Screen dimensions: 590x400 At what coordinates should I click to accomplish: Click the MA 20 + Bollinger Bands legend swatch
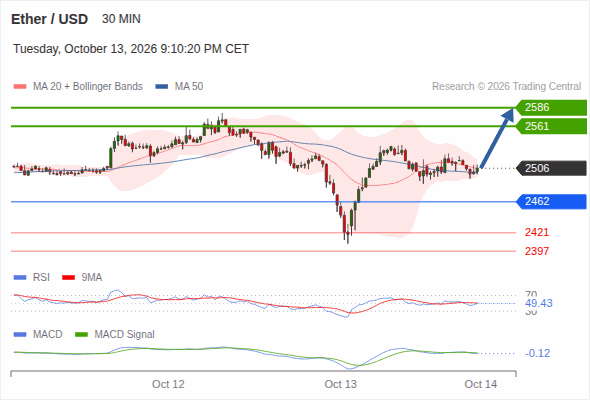click(20, 87)
